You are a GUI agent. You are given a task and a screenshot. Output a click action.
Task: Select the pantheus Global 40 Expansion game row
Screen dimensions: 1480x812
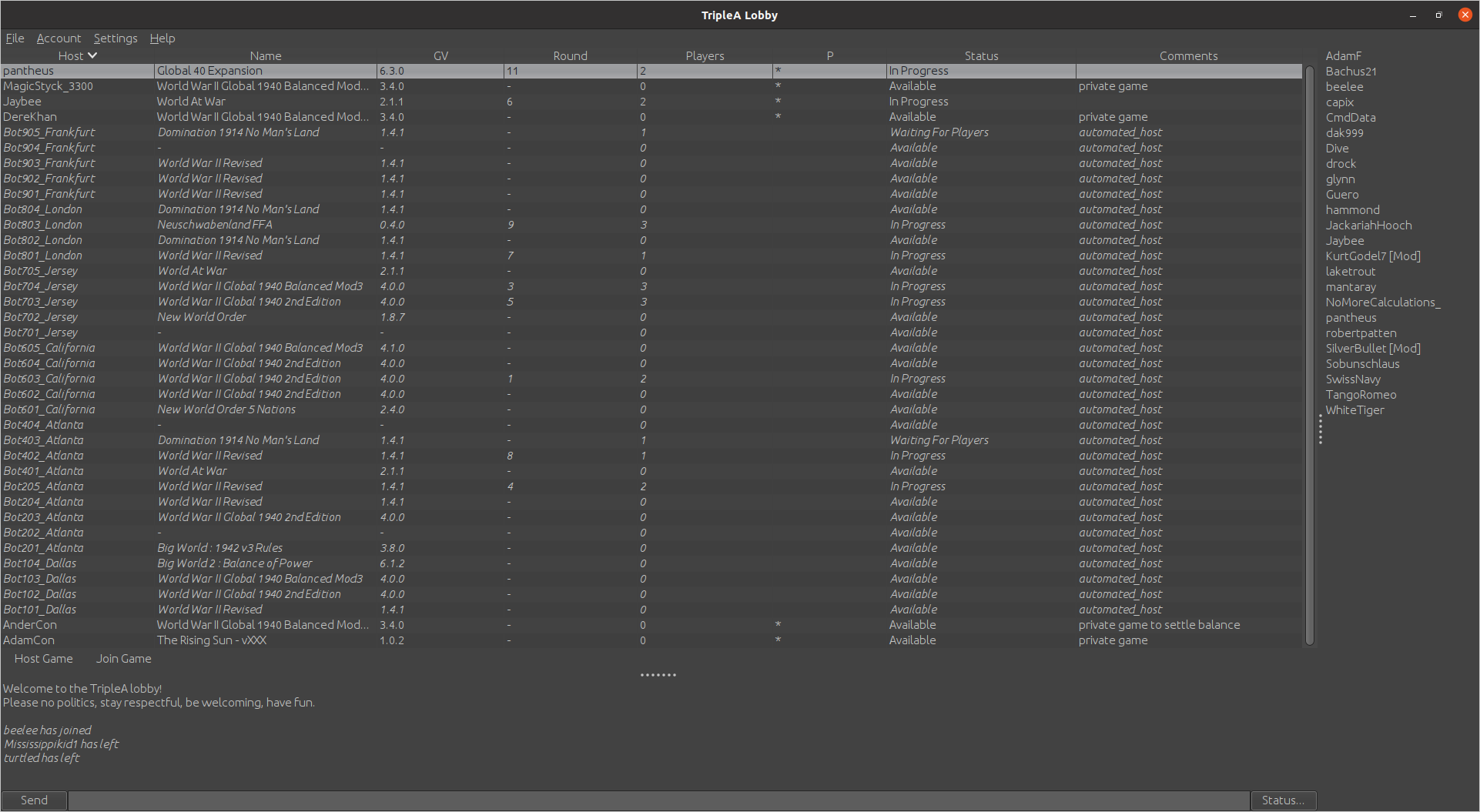pos(651,71)
